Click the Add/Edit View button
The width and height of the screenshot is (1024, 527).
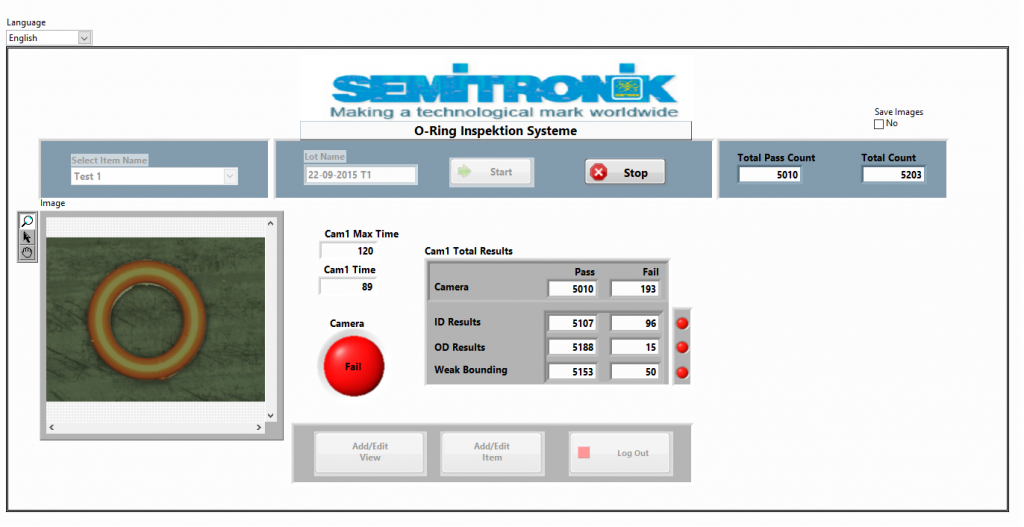[x=370, y=452]
